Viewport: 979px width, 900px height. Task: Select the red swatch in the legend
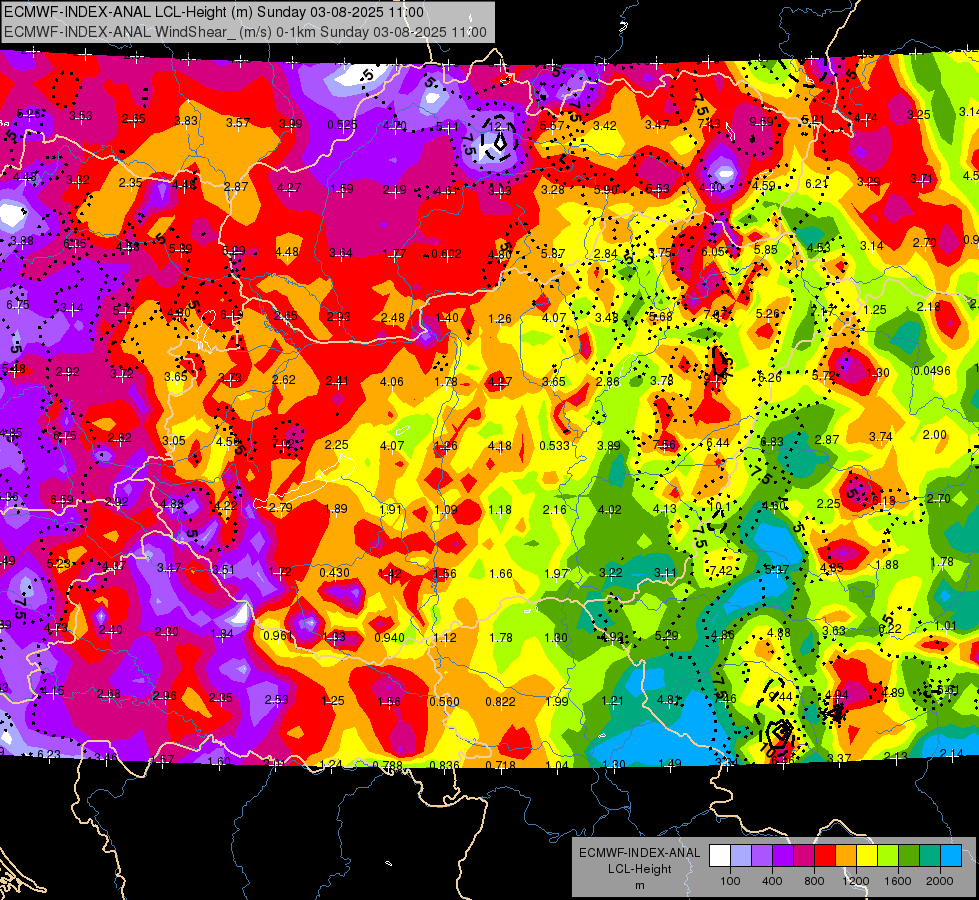click(825, 856)
